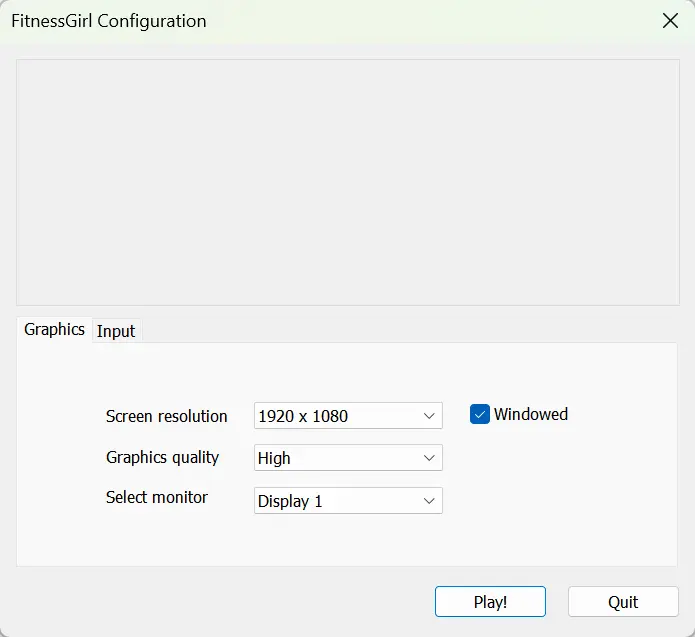
Task: Uncheck the Windowed checkbox box
Action: 480,414
